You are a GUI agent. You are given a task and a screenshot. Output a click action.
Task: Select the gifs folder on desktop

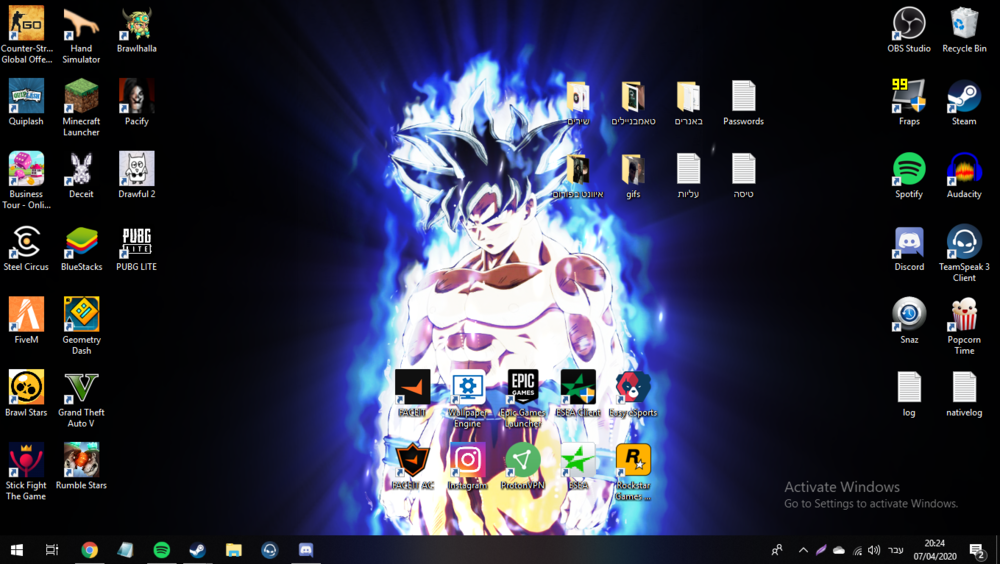click(x=633, y=171)
